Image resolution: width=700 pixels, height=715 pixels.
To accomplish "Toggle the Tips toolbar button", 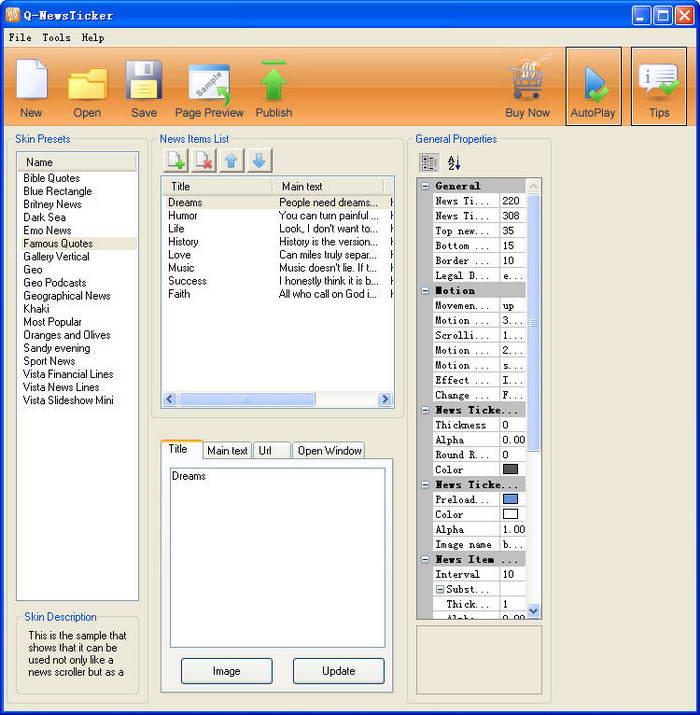I will click(x=659, y=86).
